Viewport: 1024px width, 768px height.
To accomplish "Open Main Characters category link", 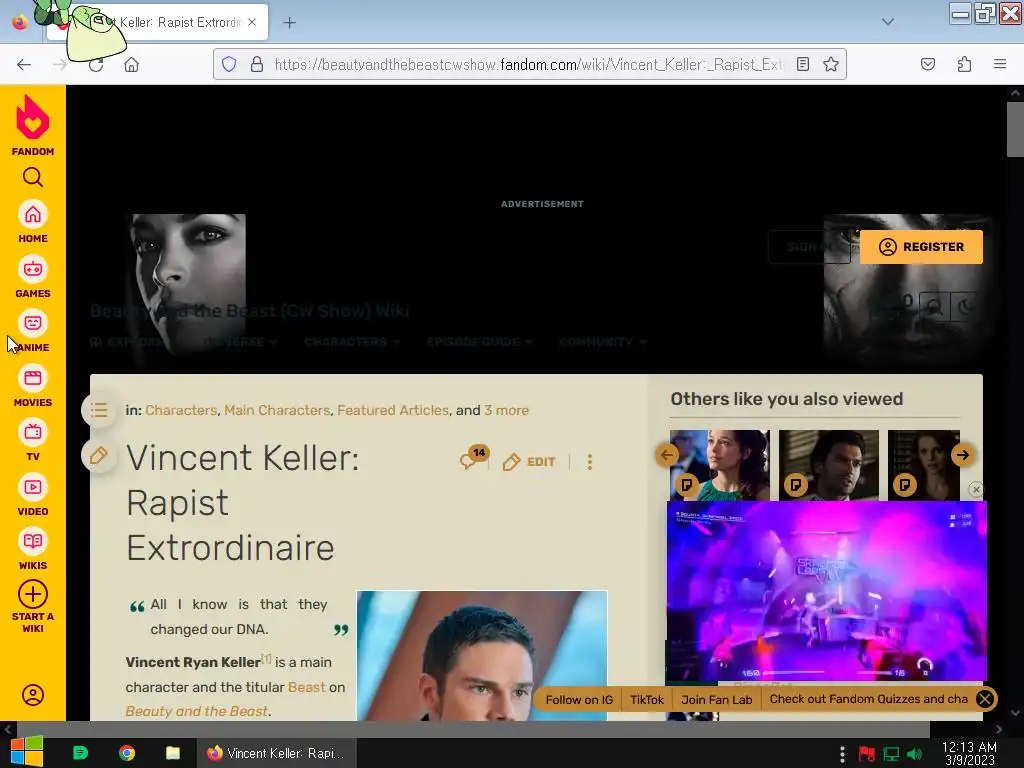I will [277, 410].
